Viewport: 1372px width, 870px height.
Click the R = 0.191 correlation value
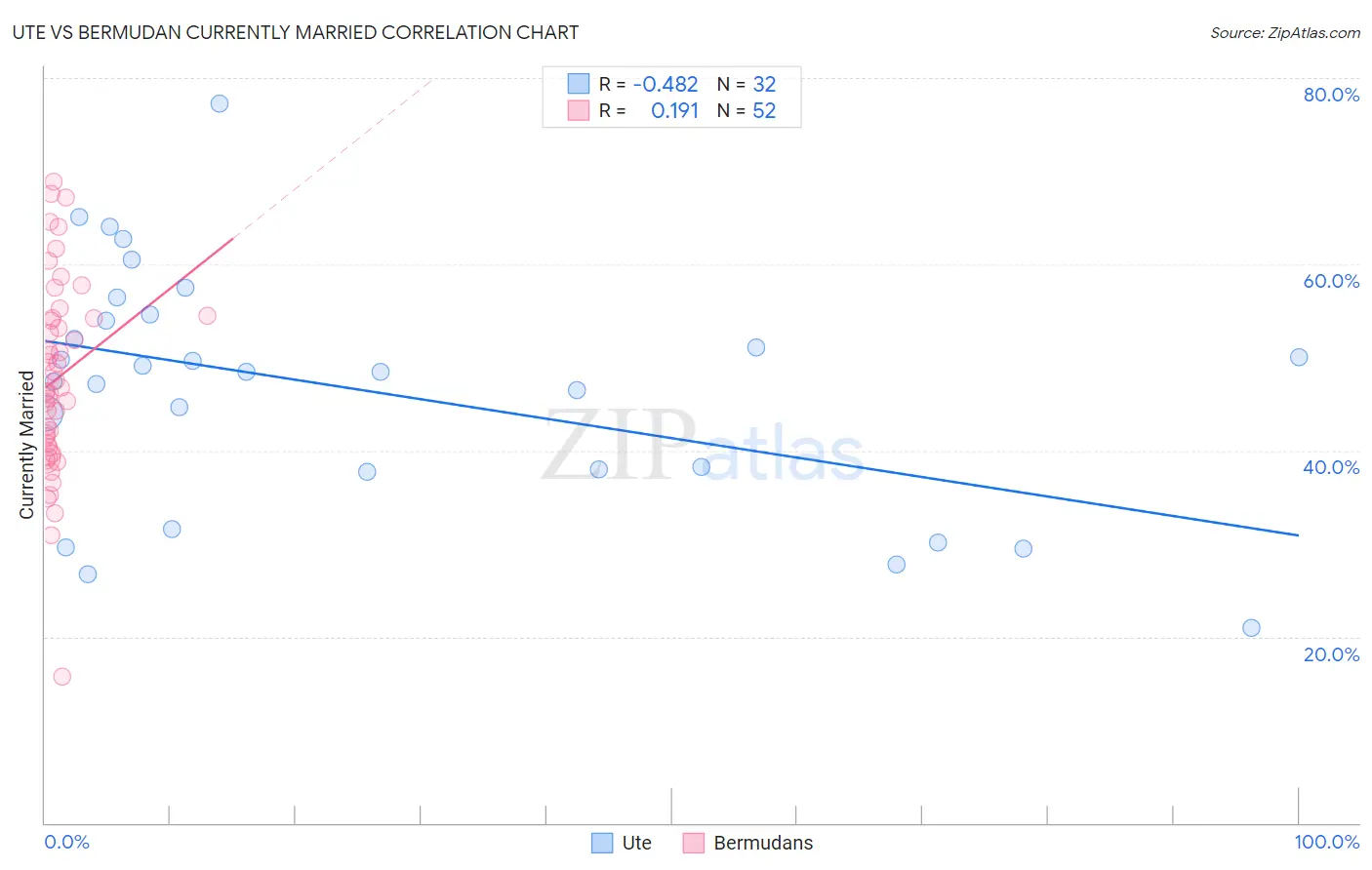point(649,110)
